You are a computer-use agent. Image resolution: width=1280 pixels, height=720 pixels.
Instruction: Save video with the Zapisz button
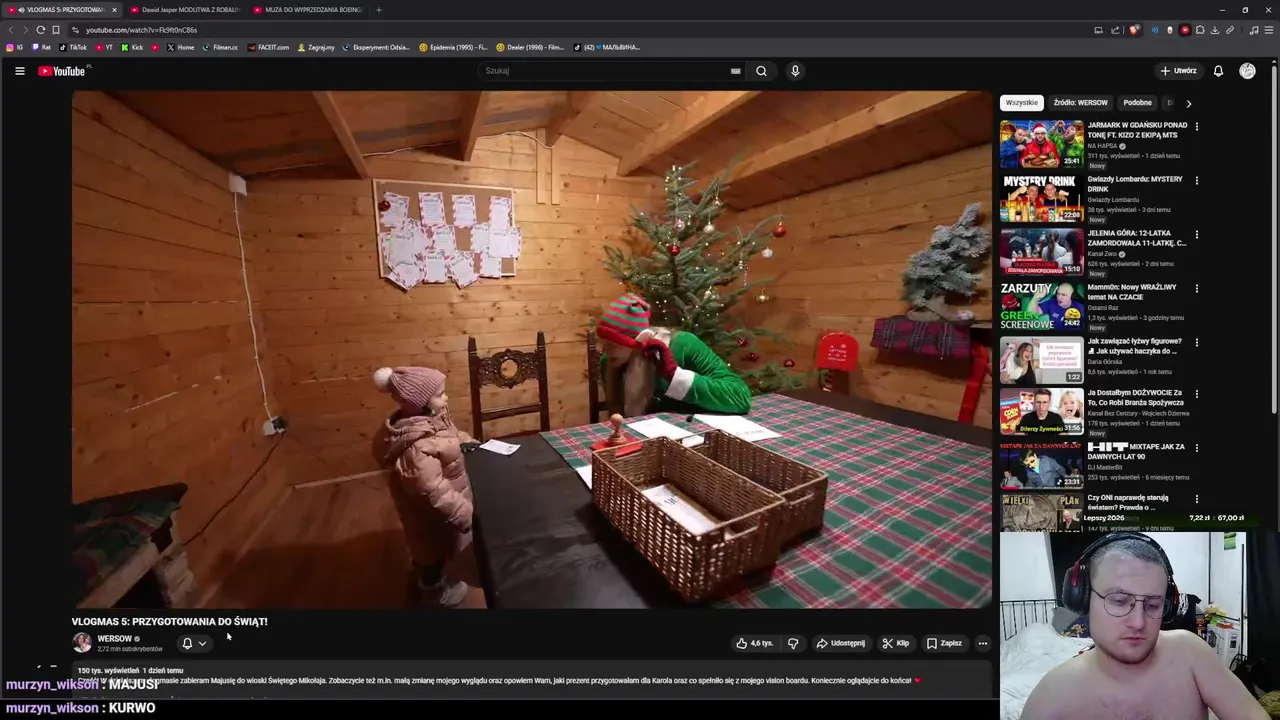click(944, 643)
